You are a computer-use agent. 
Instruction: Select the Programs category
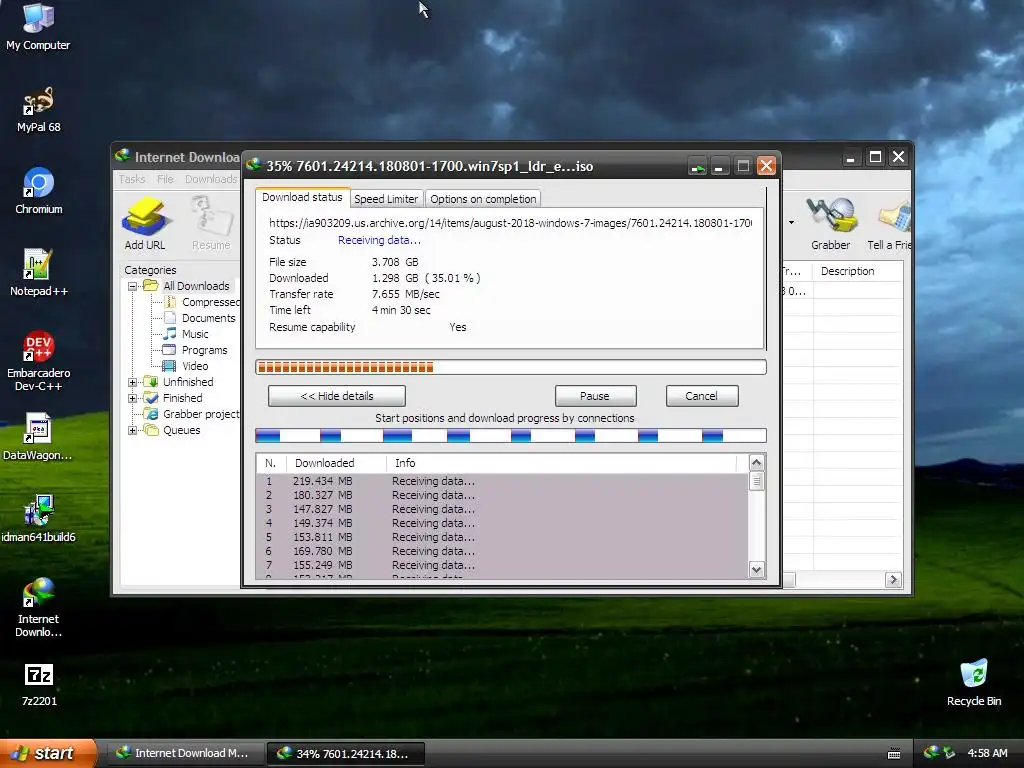pyautogui.click(x=195, y=350)
